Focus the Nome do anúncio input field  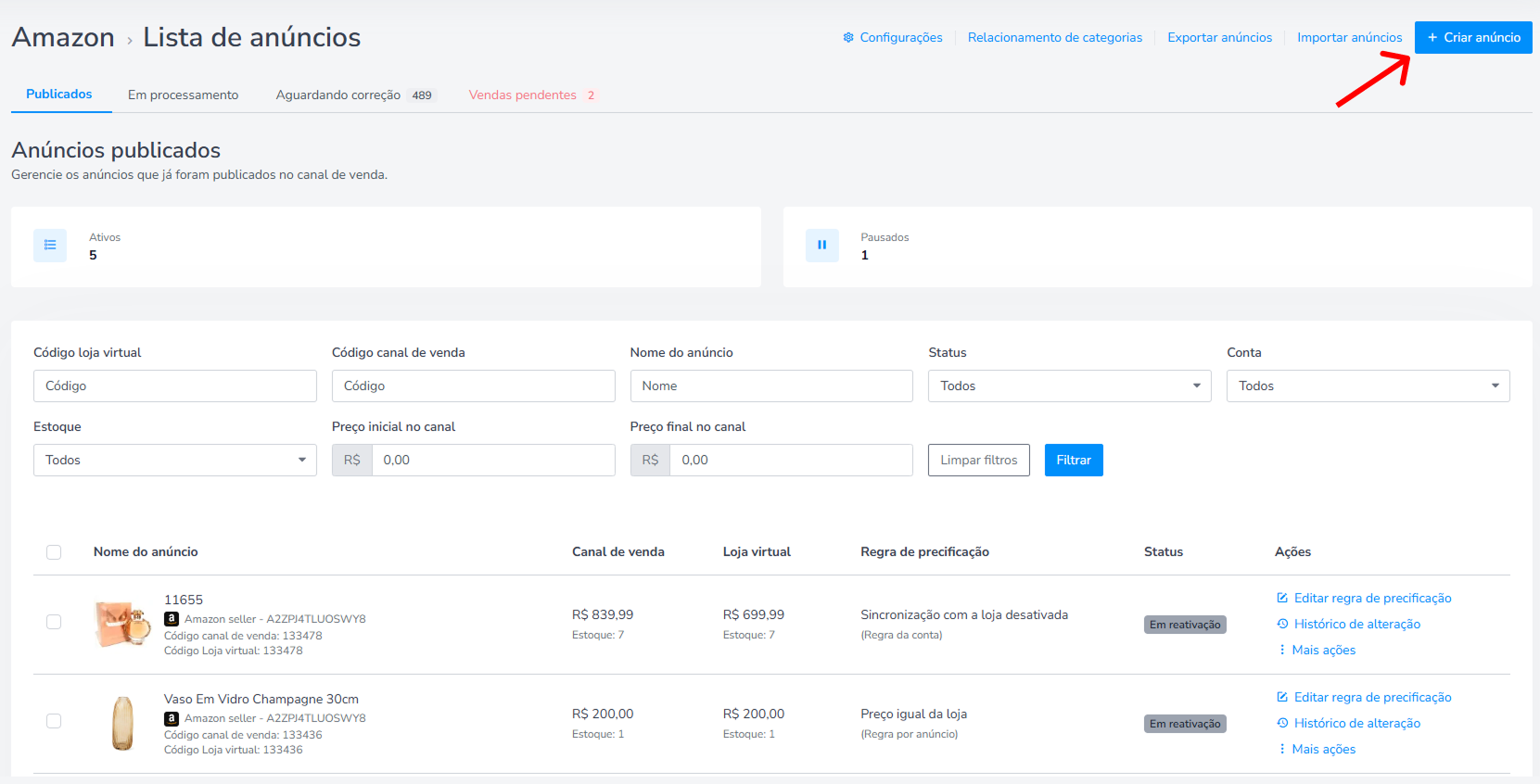coord(771,386)
